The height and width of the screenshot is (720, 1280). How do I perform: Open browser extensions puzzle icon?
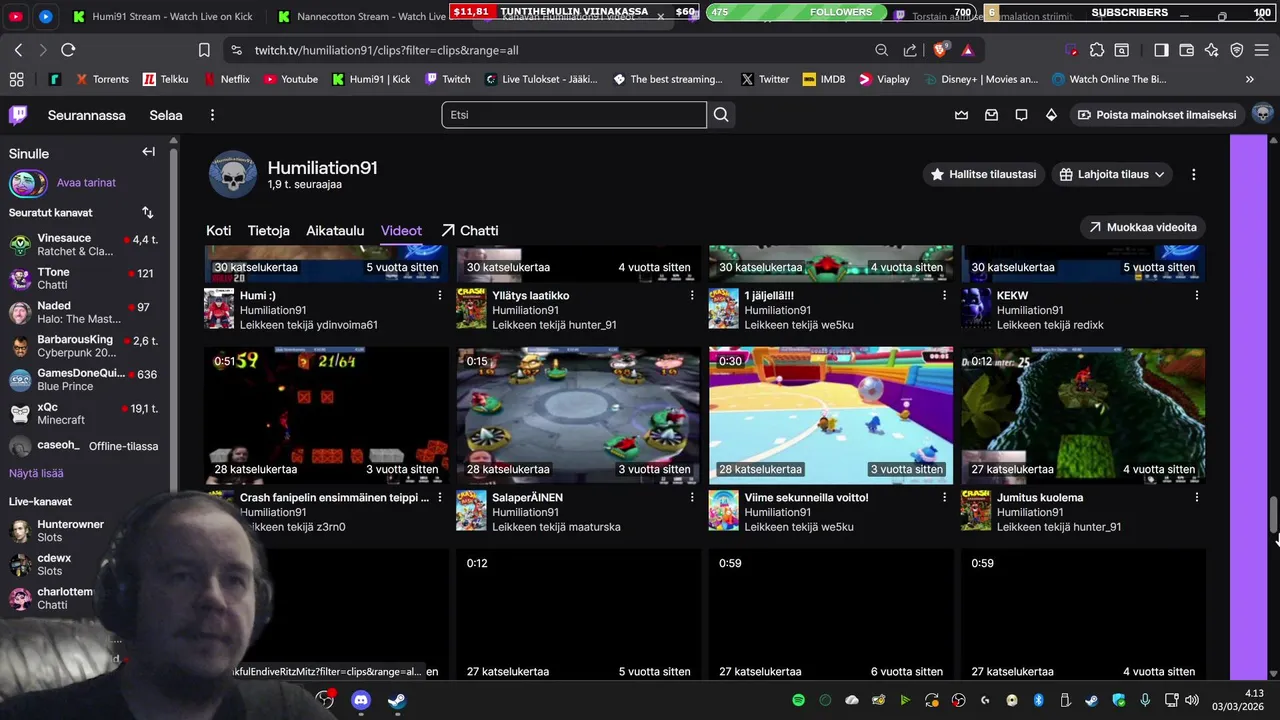point(1097,50)
